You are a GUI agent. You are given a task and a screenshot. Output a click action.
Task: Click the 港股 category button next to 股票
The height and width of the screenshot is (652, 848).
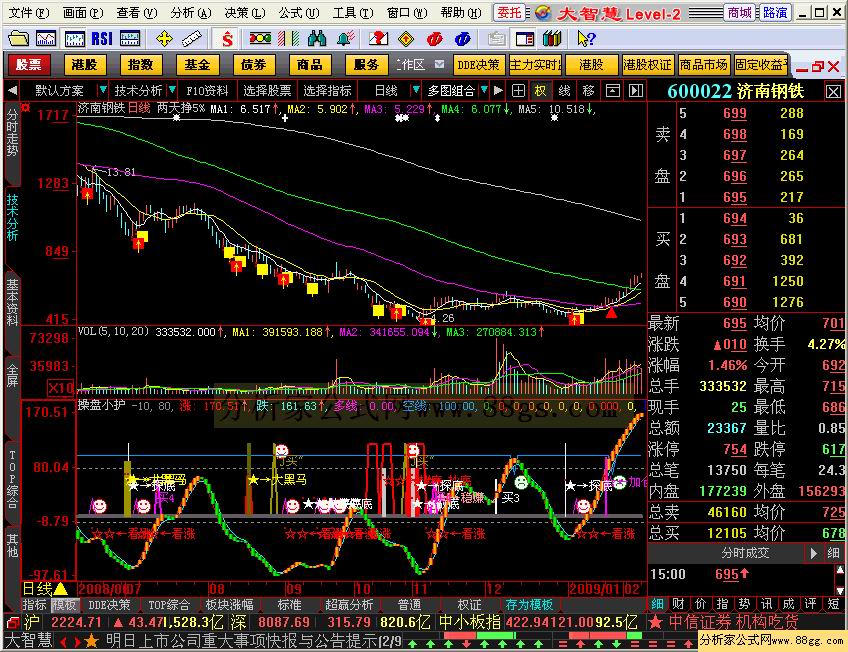[x=85, y=65]
